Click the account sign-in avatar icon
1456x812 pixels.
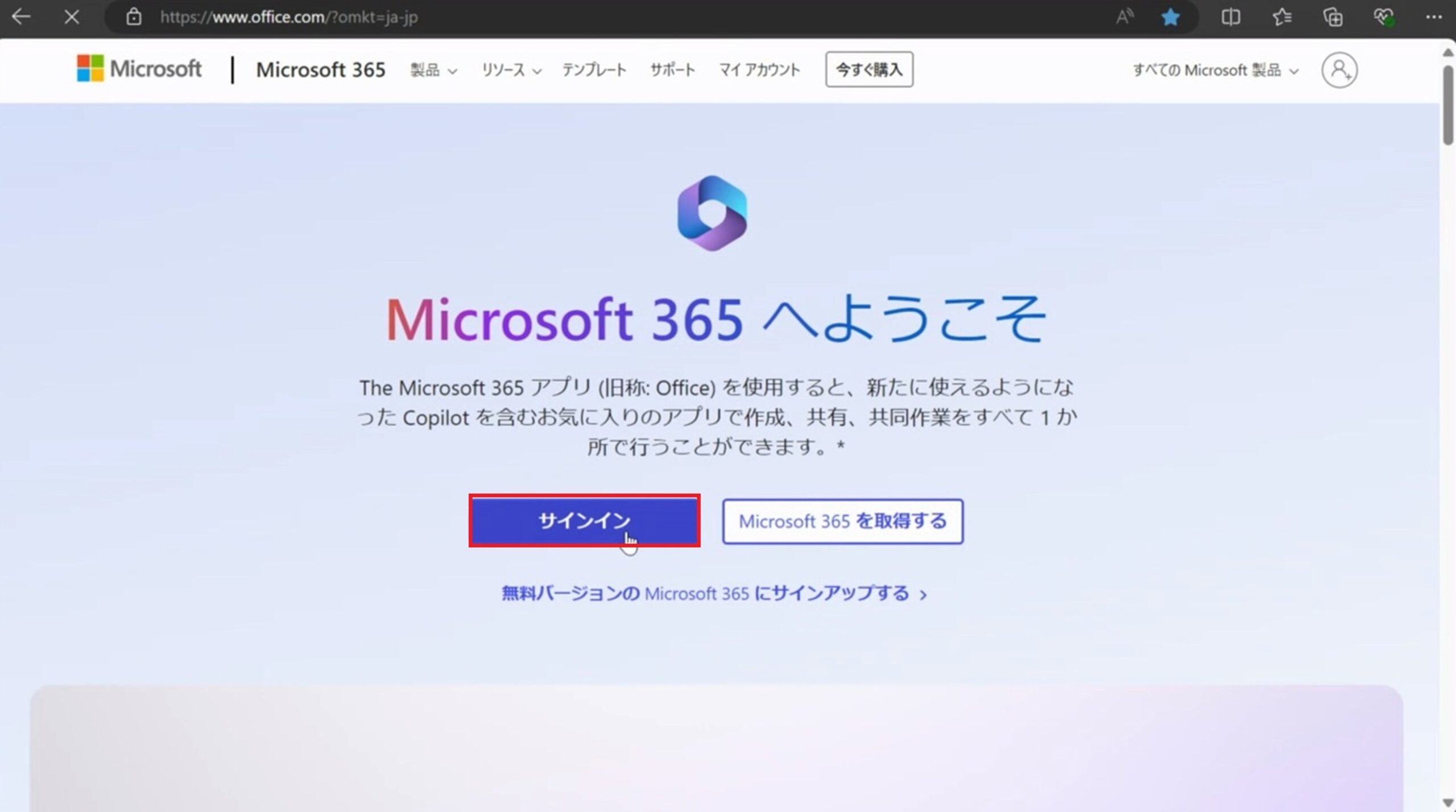1339,70
